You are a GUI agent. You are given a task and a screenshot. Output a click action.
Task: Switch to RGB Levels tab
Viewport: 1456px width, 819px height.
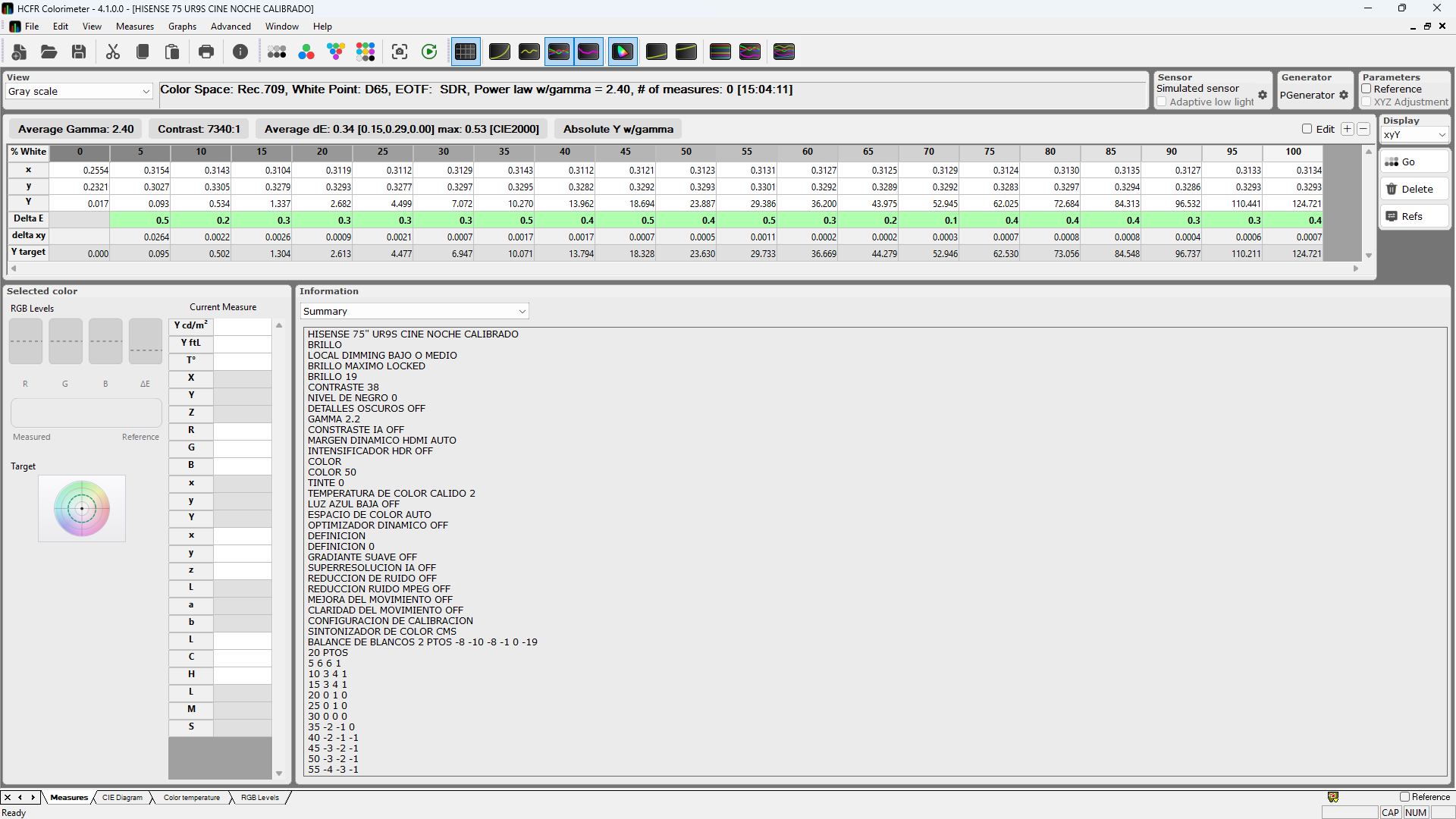260,797
